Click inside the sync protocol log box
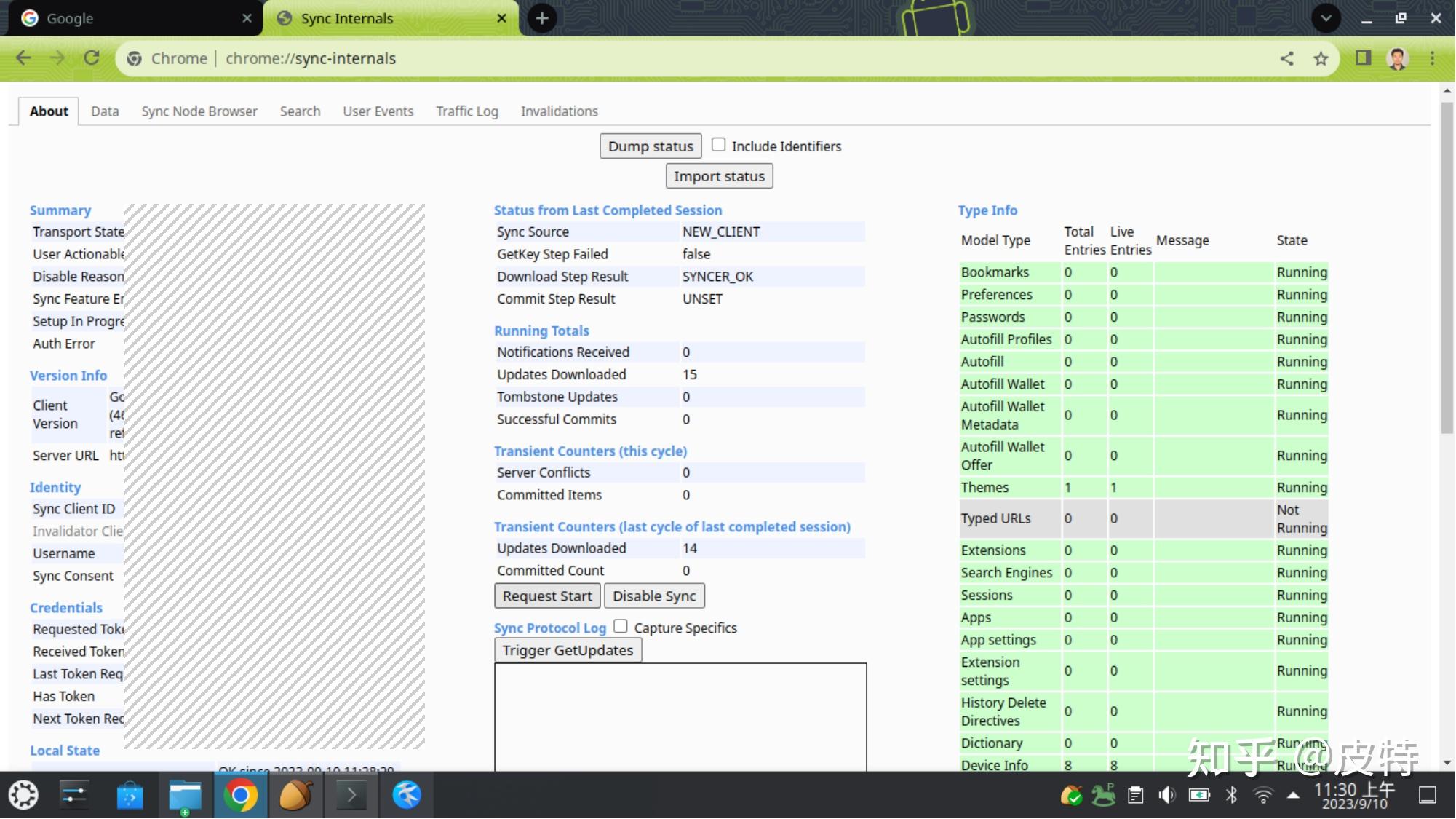The image size is (1456, 819). pyautogui.click(x=680, y=717)
